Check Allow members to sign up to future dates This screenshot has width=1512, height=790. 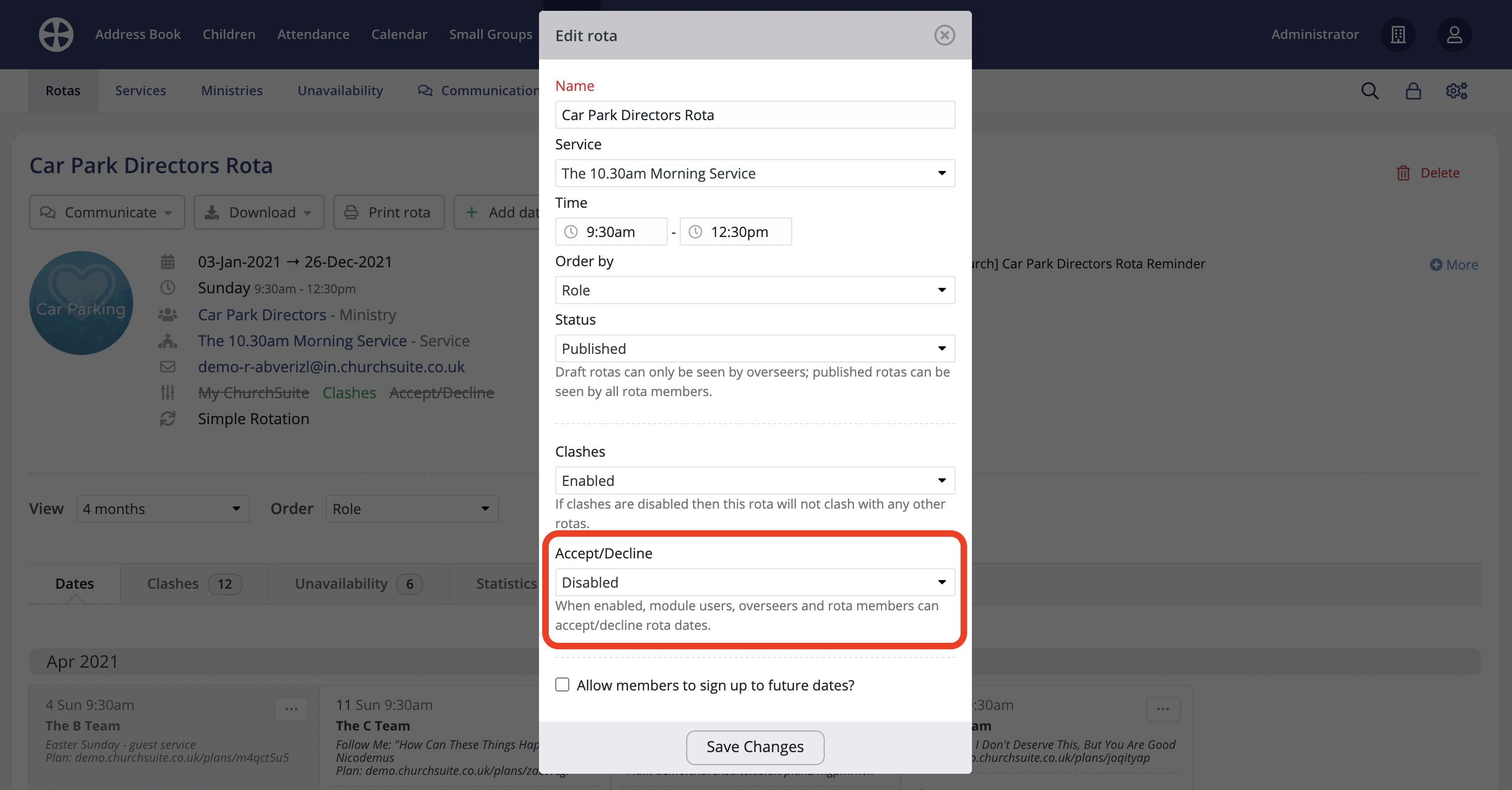562,684
